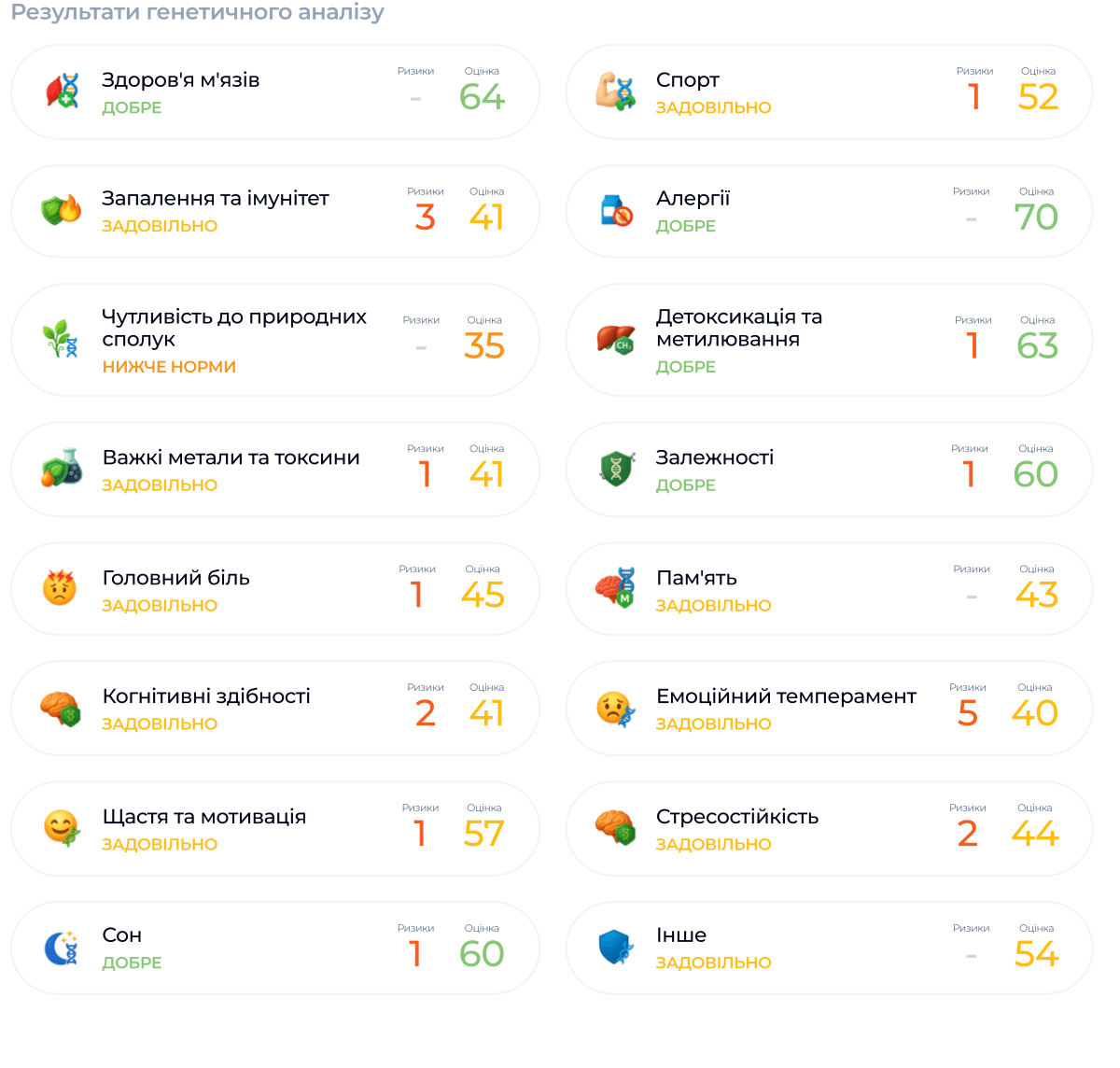The height and width of the screenshot is (1068, 1120).
Task: Open the Стресостійкість category title
Action: tap(736, 817)
